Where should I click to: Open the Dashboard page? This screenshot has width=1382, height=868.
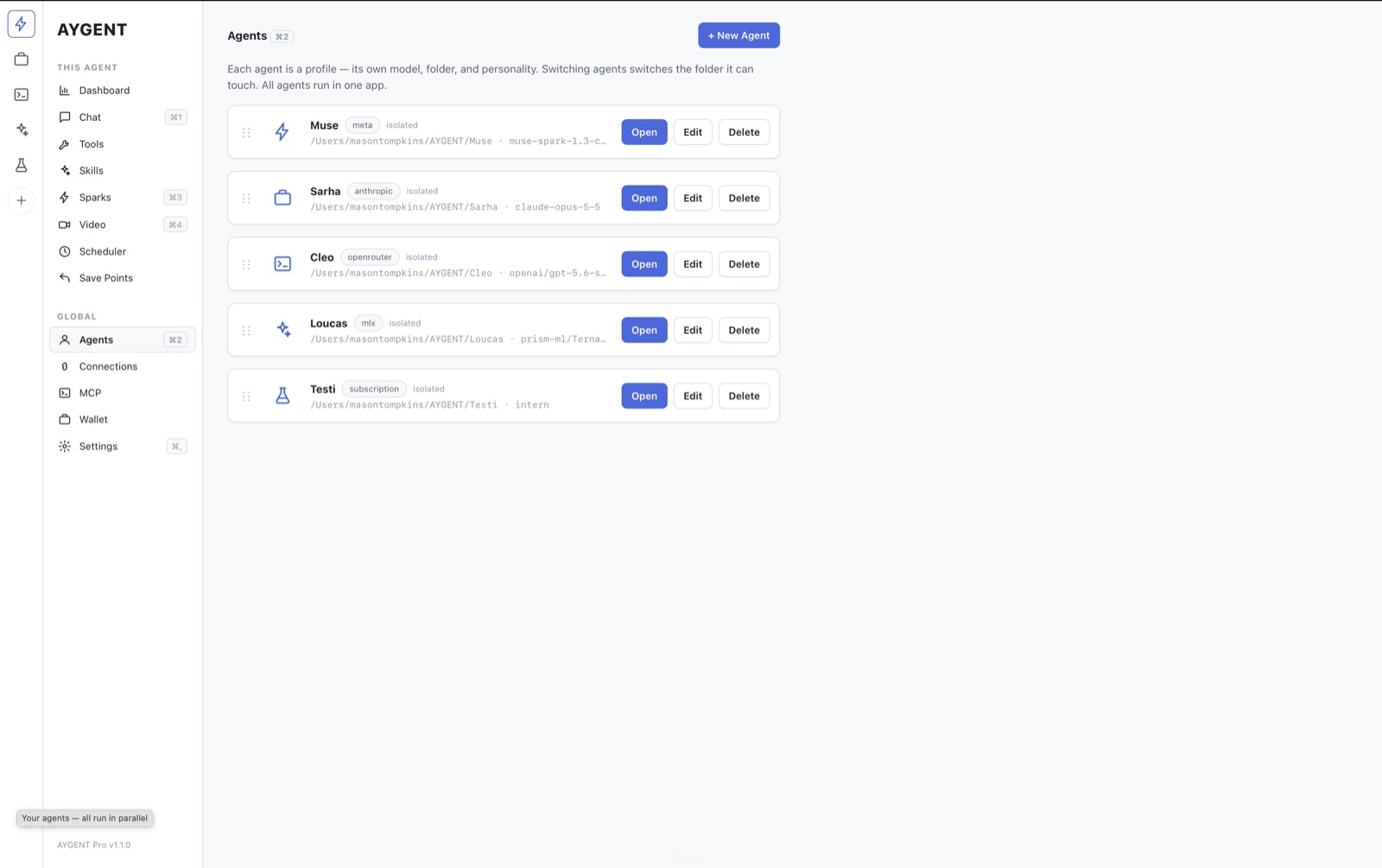(x=123, y=91)
